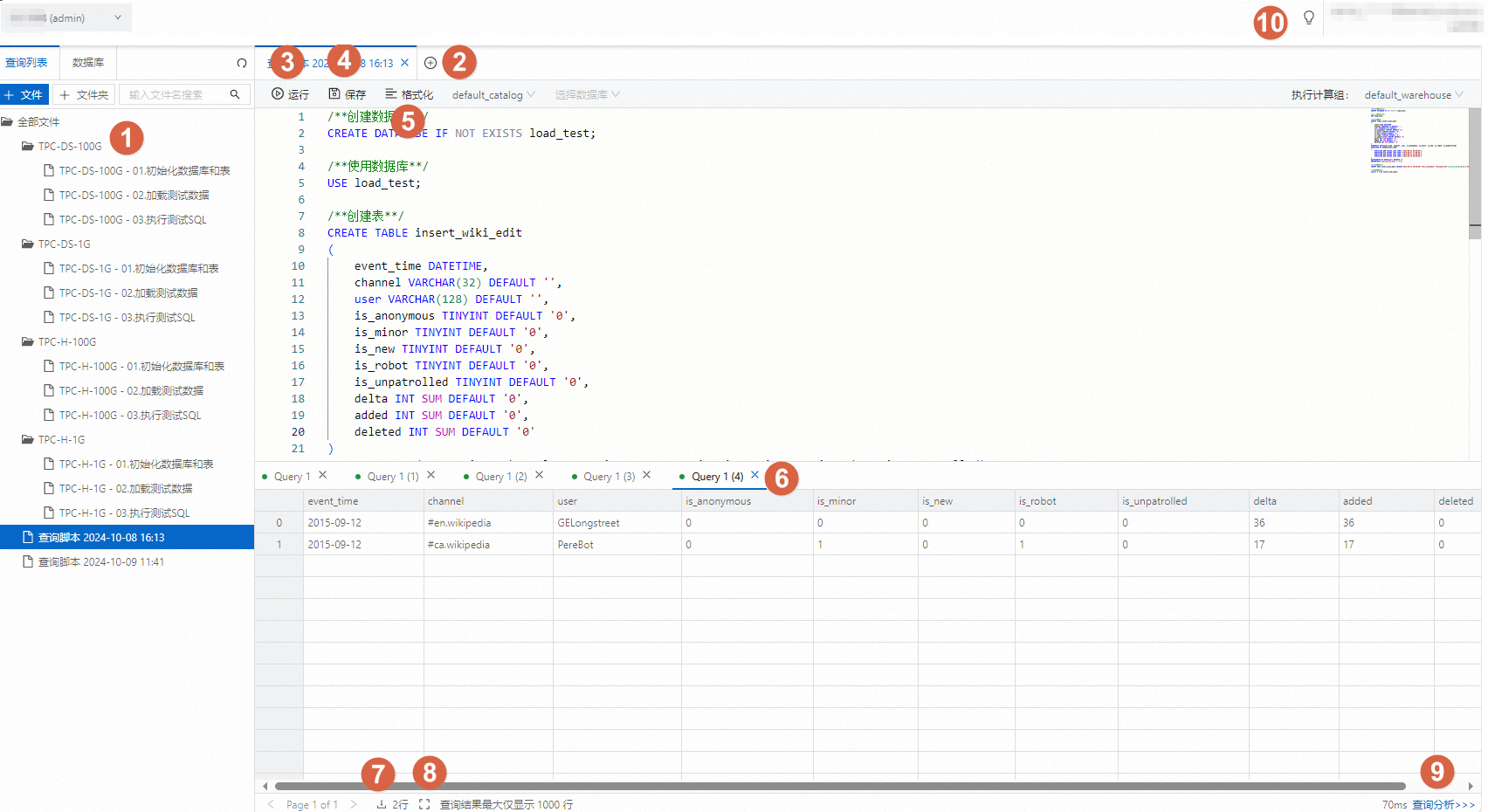The height and width of the screenshot is (812, 1488).
Task: Open the default_catalog dropdown
Action: [x=493, y=94]
